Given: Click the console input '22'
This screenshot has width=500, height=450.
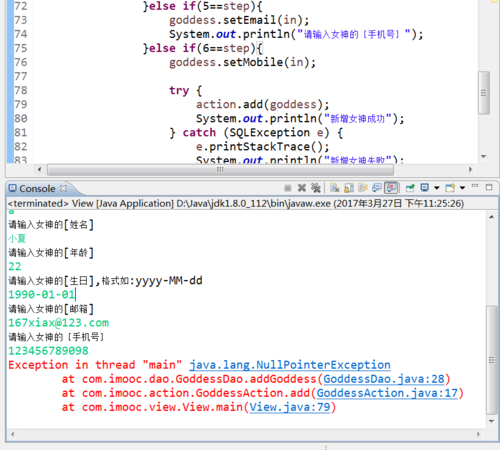Looking at the screenshot, I should click(15, 267).
